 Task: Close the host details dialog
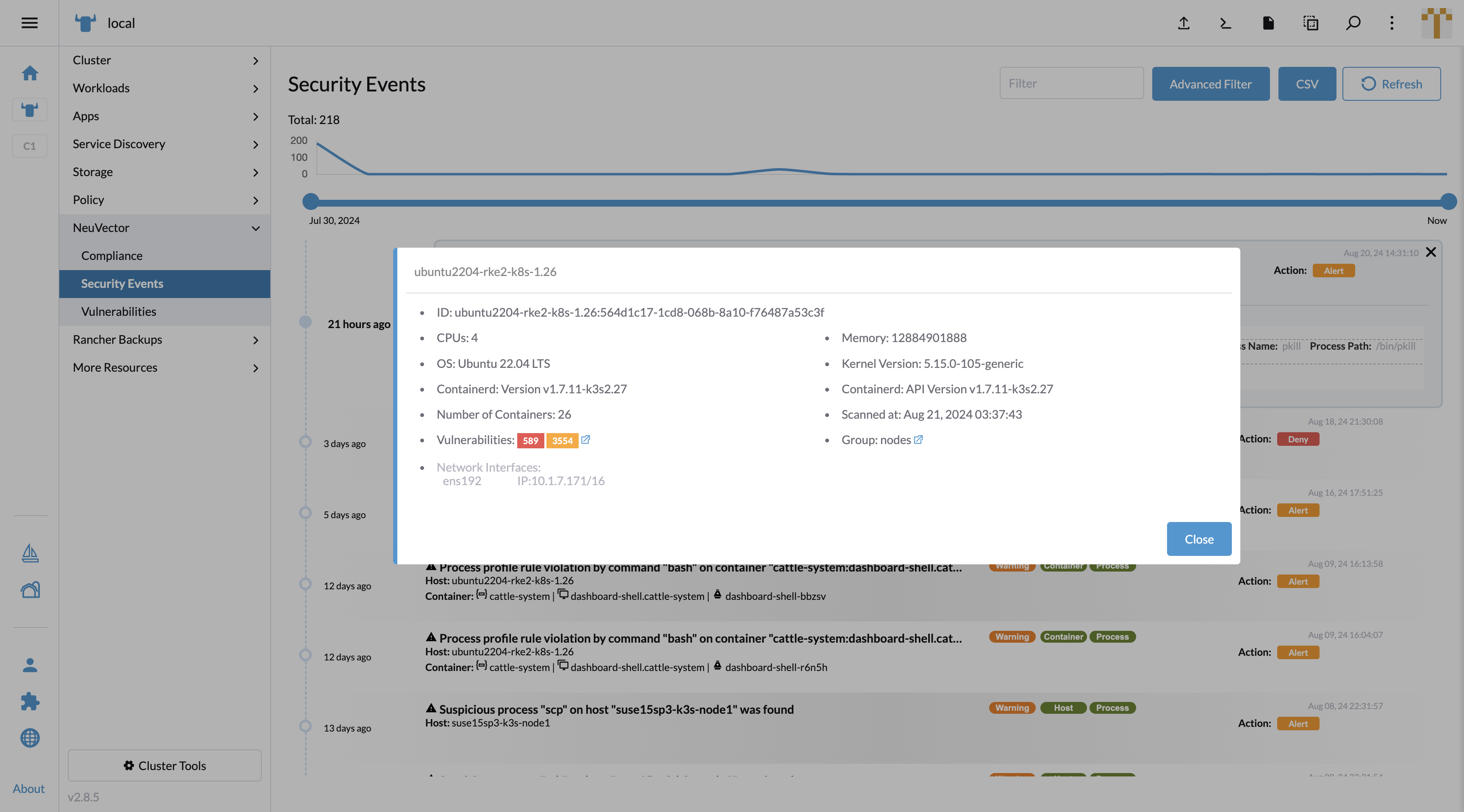coord(1198,539)
